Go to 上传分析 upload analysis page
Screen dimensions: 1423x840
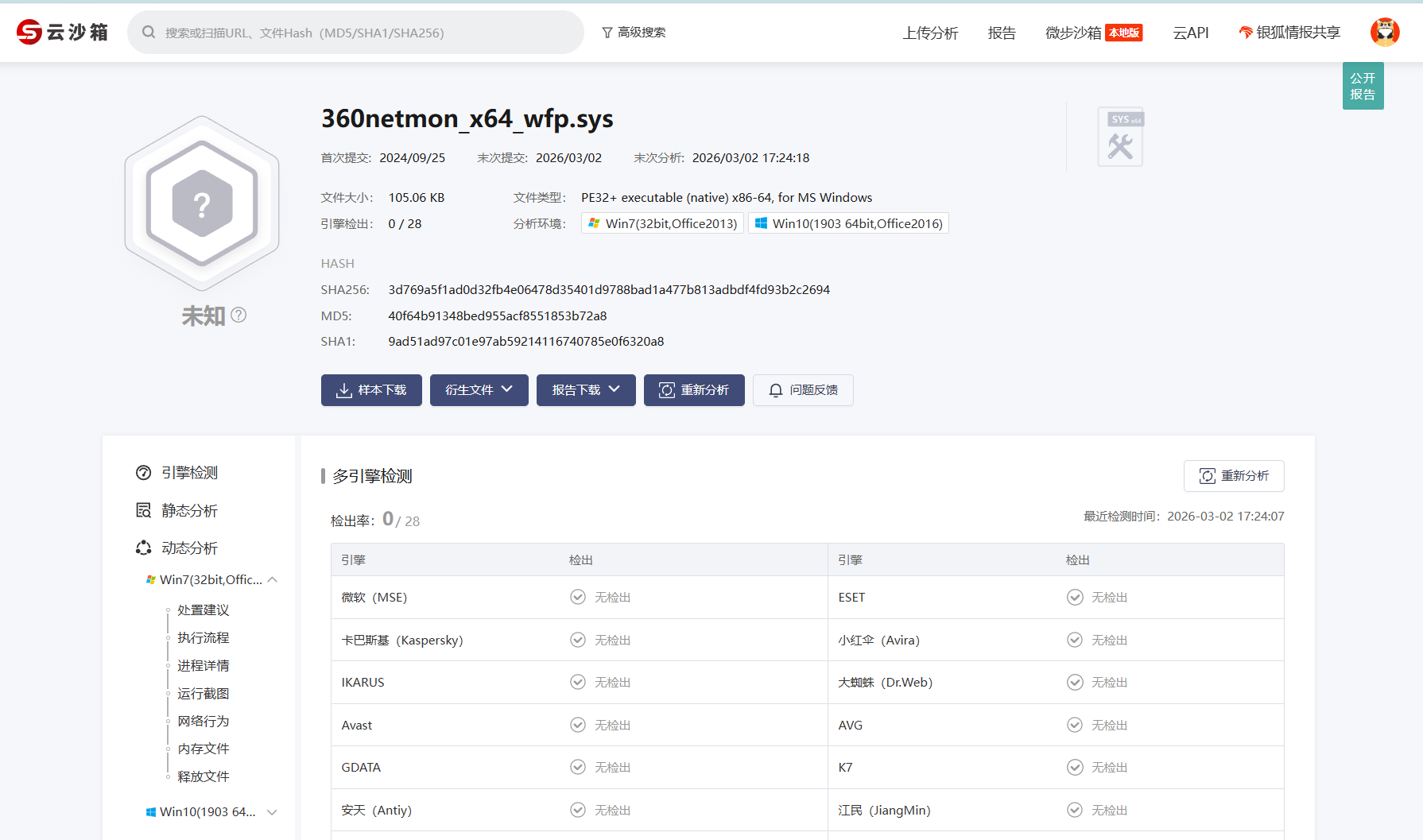tap(930, 33)
